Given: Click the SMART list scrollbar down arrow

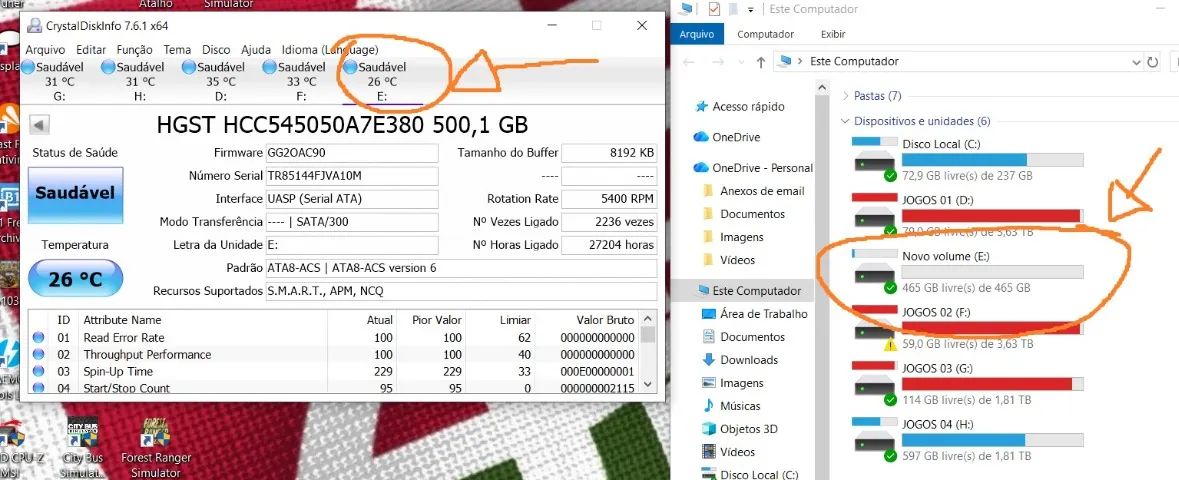Looking at the screenshot, I should [x=647, y=385].
